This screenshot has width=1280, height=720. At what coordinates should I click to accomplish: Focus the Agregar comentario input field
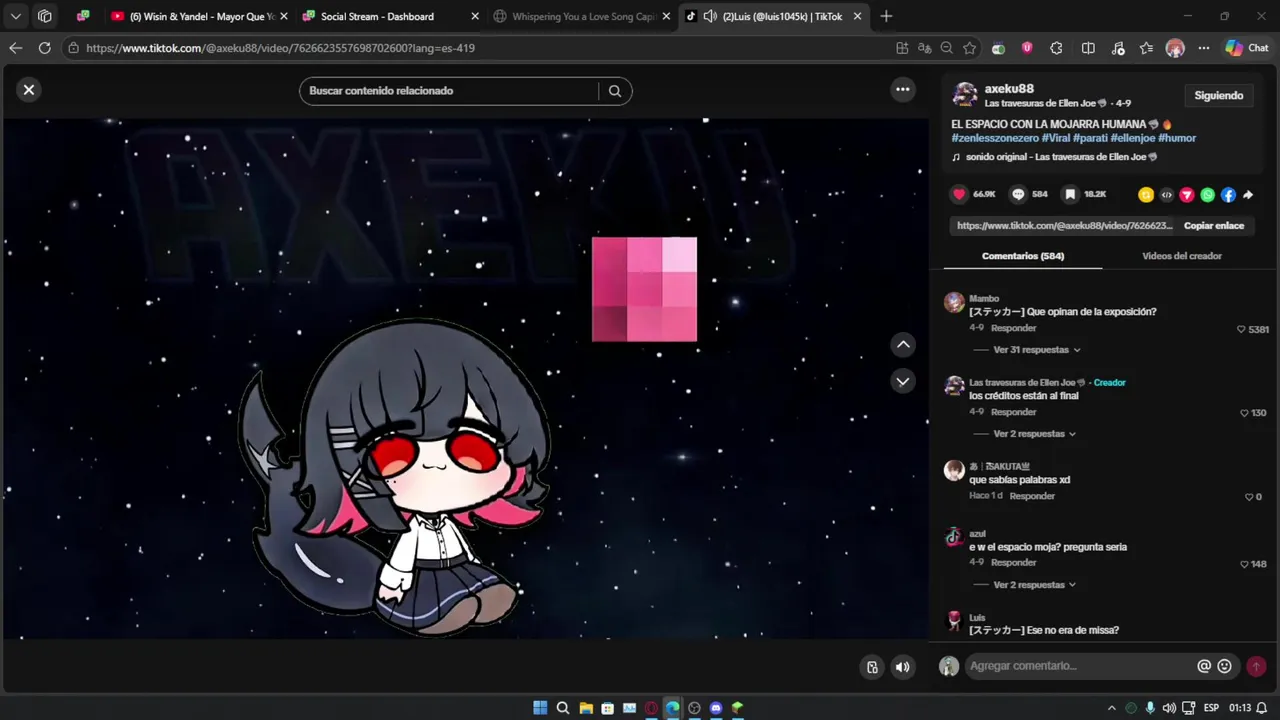click(x=1080, y=666)
